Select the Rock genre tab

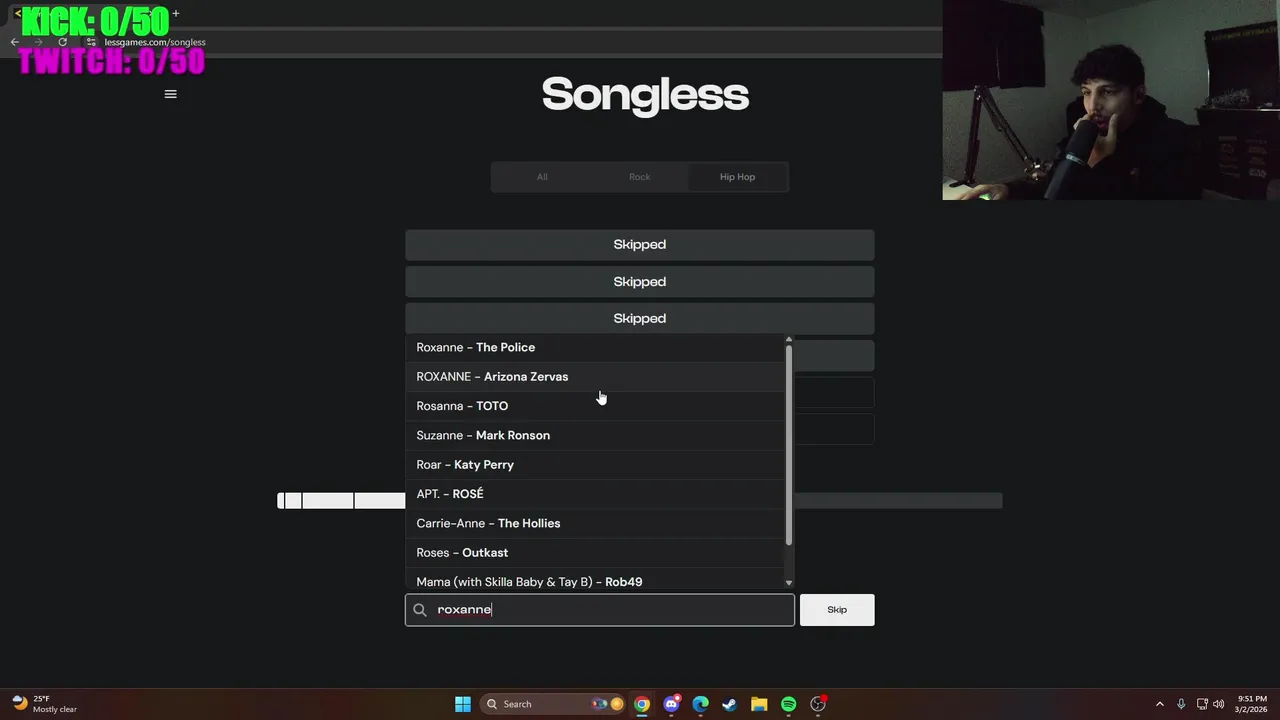pos(640,177)
